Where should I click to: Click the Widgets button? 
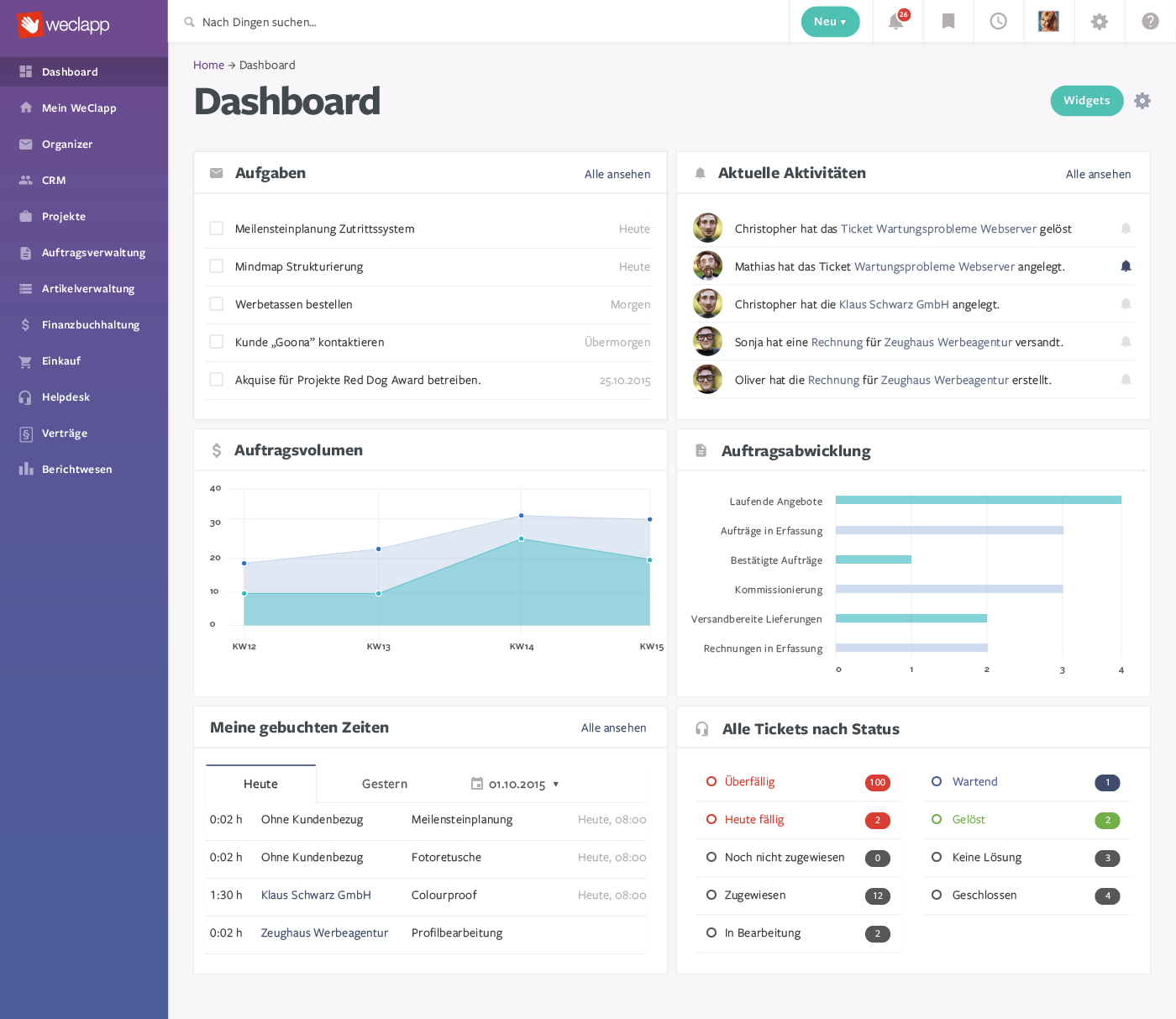(1086, 101)
